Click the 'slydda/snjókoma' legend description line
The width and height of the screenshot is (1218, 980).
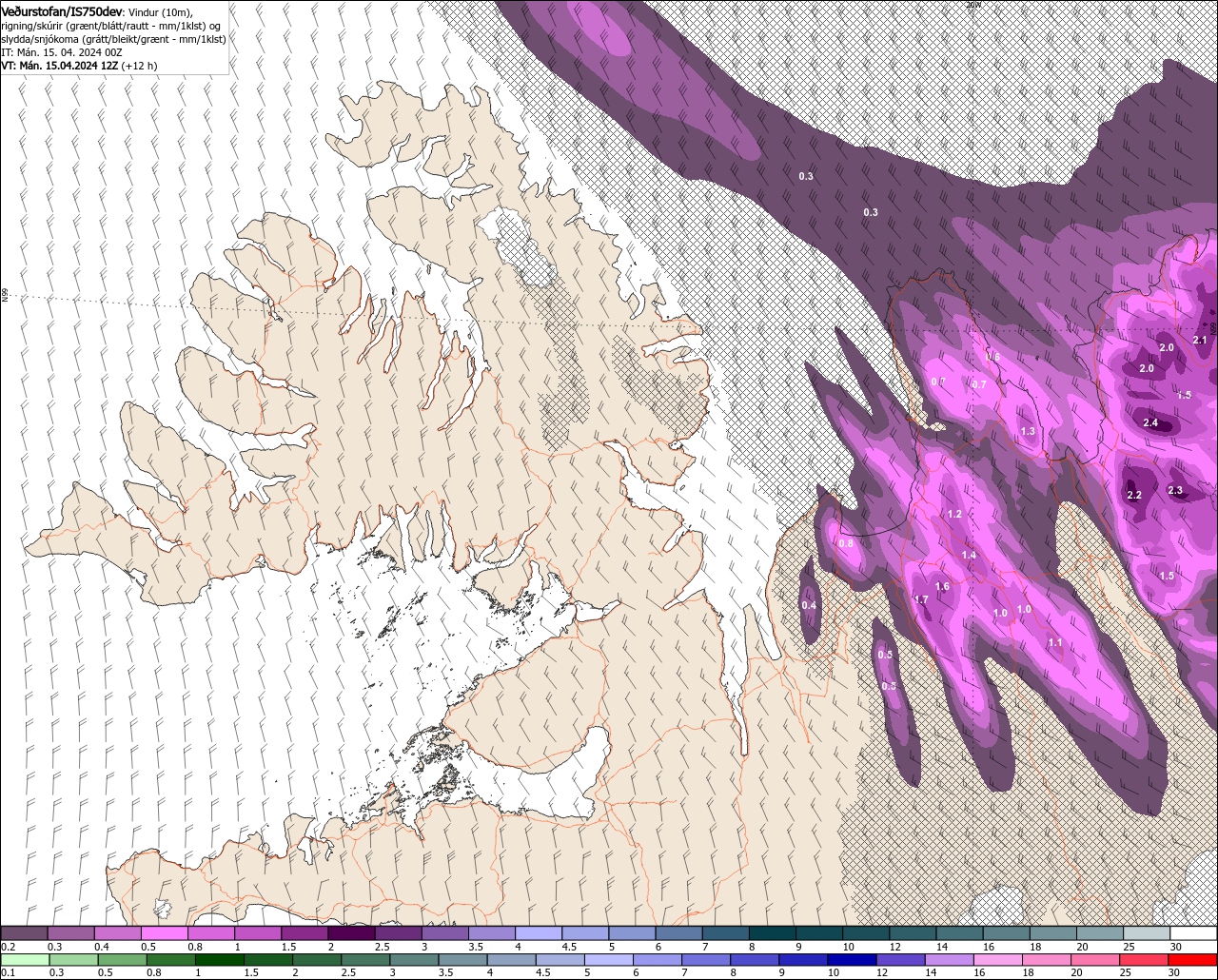click(x=113, y=39)
